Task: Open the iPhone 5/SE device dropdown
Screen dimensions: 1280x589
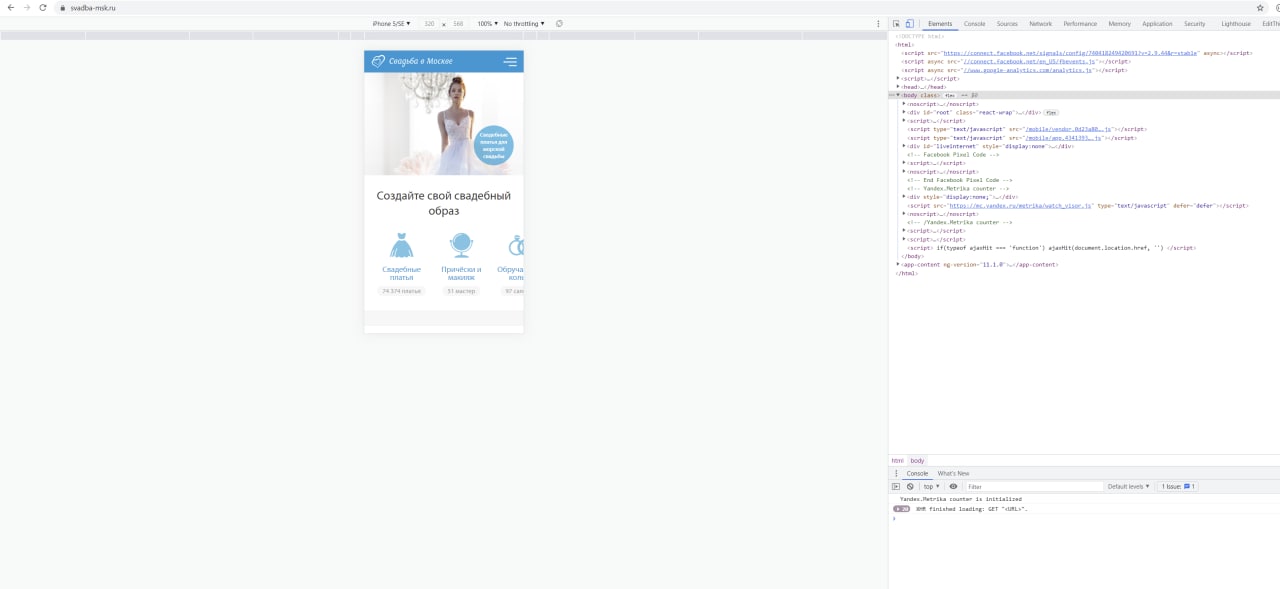Action: (x=391, y=23)
